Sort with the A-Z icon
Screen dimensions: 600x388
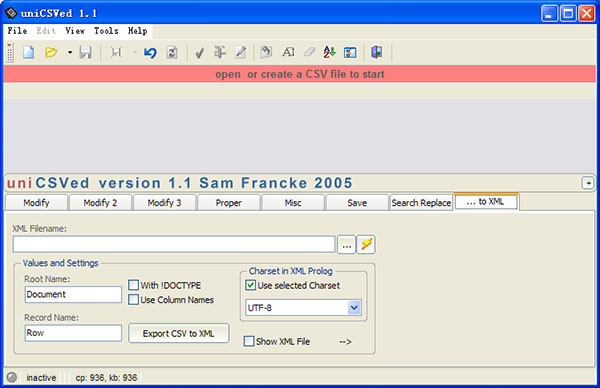[329, 52]
